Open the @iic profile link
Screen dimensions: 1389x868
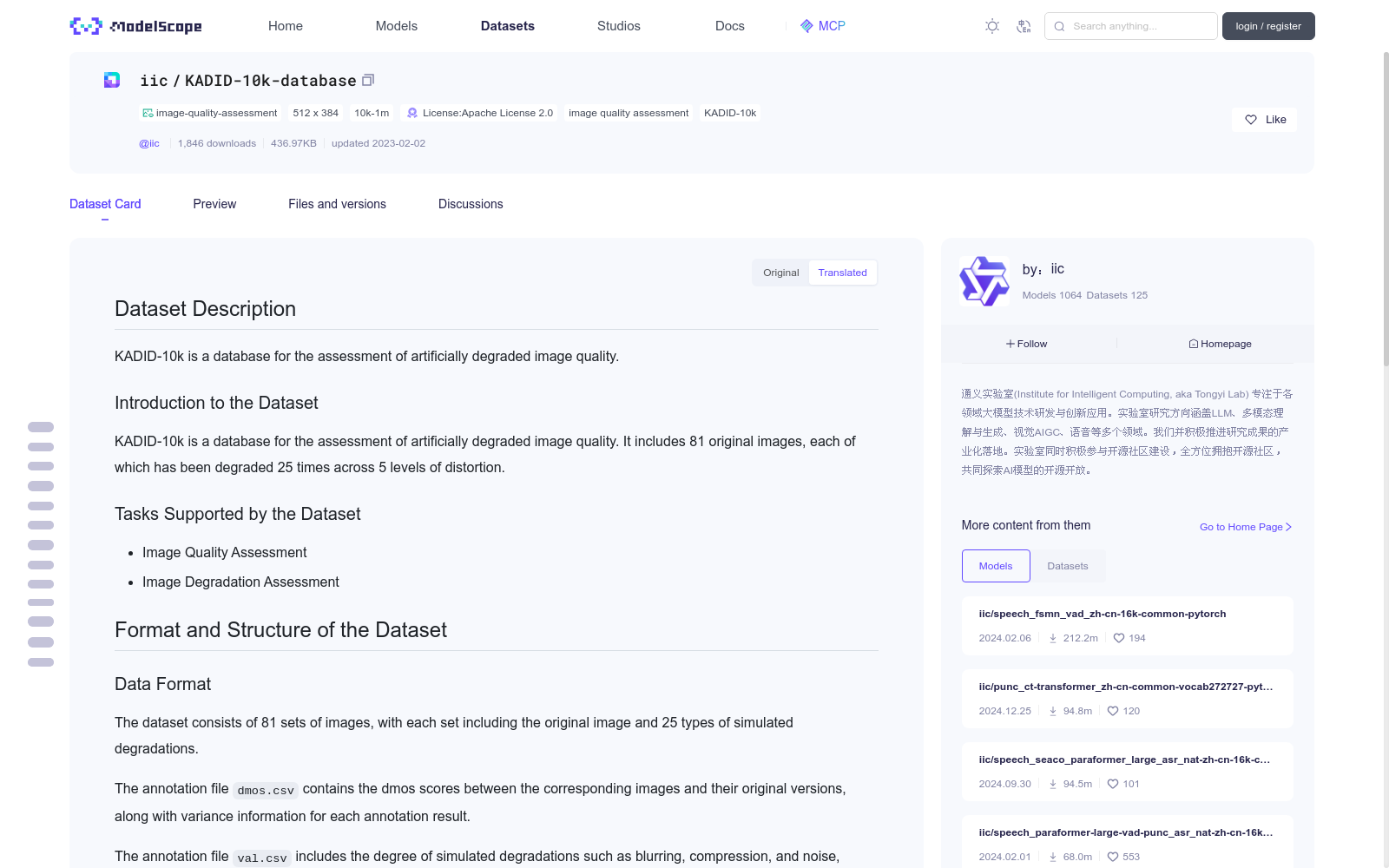149,143
